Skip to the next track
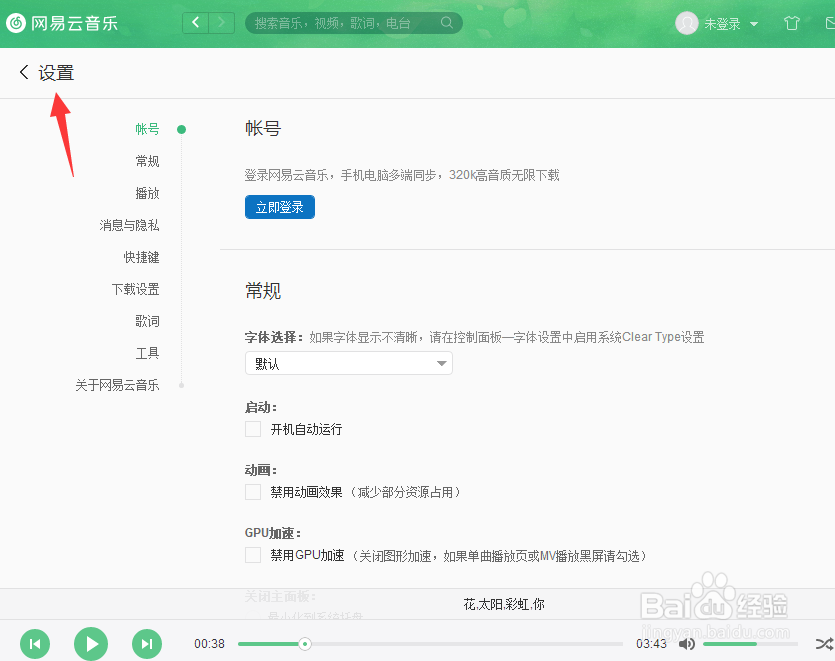Screen dimensions: 835x661 pos(147,644)
